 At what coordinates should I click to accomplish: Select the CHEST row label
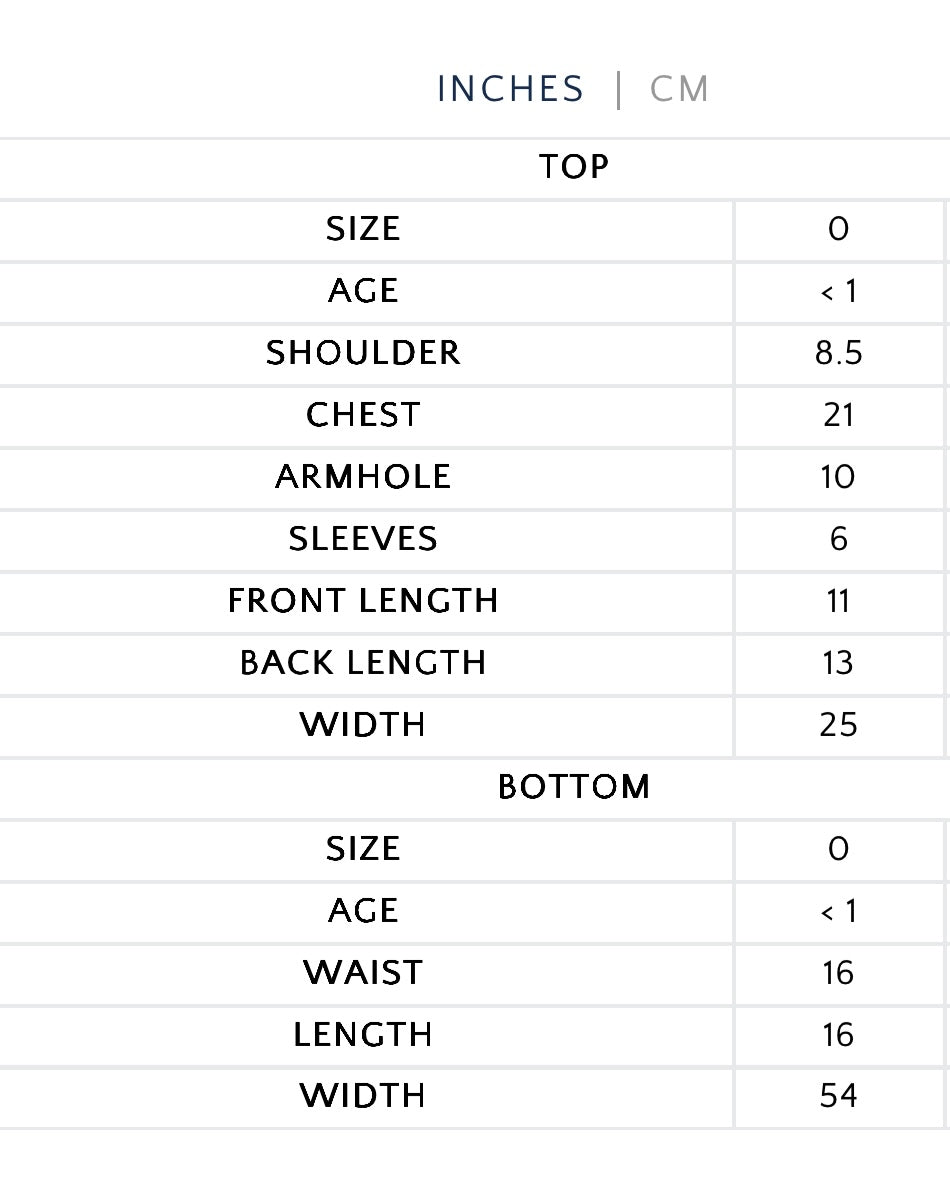pos(363,415)
